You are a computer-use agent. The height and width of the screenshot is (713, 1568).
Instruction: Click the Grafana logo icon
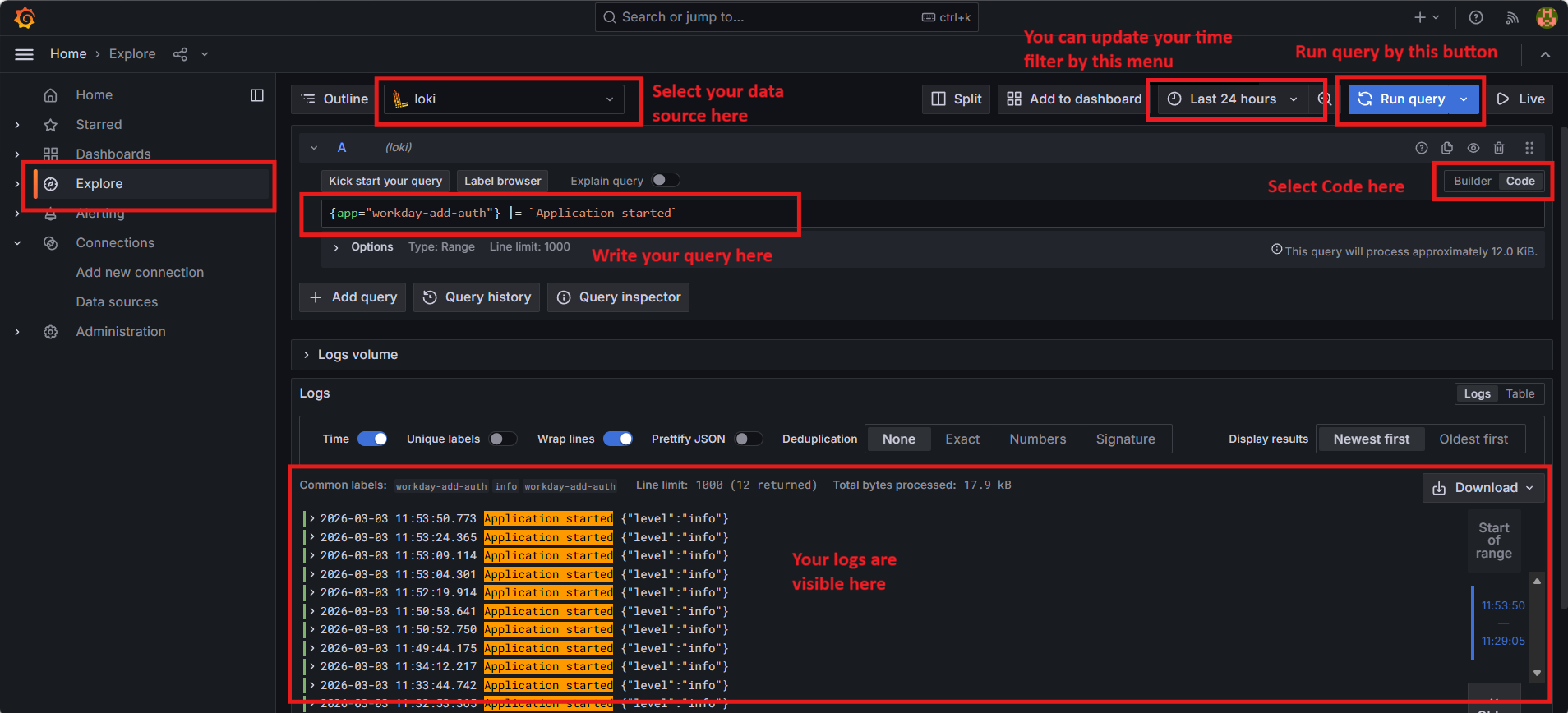pos(25,17)
